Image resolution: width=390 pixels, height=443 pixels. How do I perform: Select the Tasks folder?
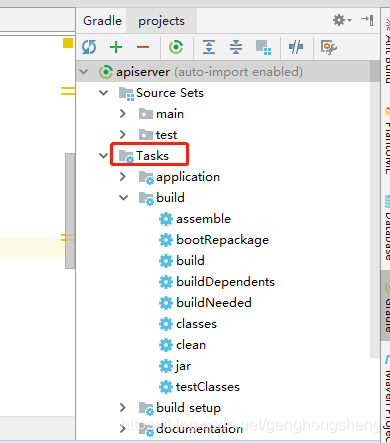144,156
